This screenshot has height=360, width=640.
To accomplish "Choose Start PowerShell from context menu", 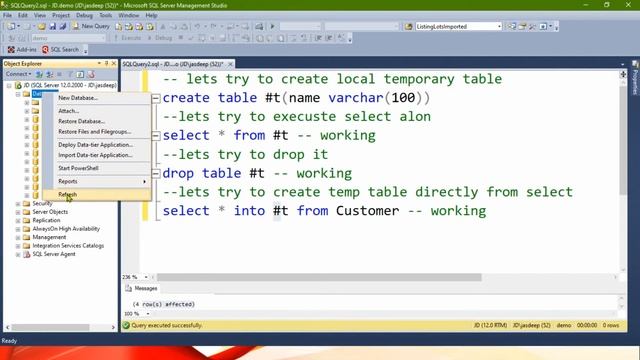I will 97,168.
